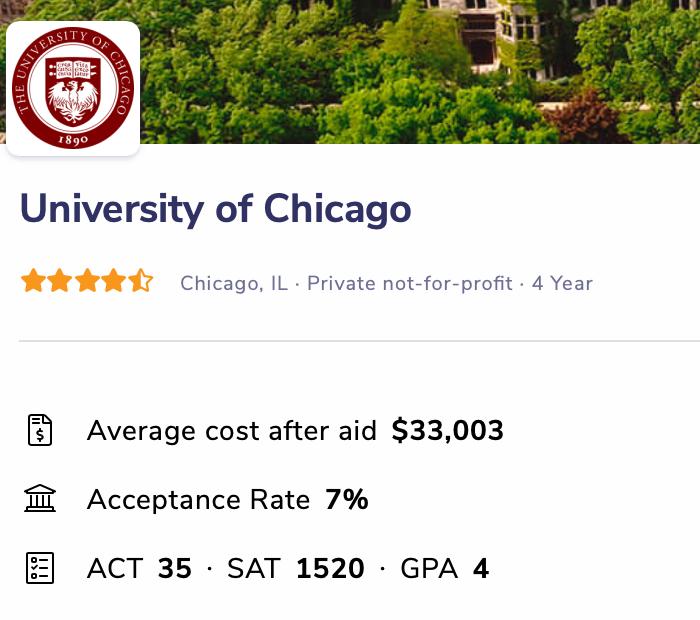Select the ACT 35 score
This screenshot has width=700, height=620.
point(139,569)
